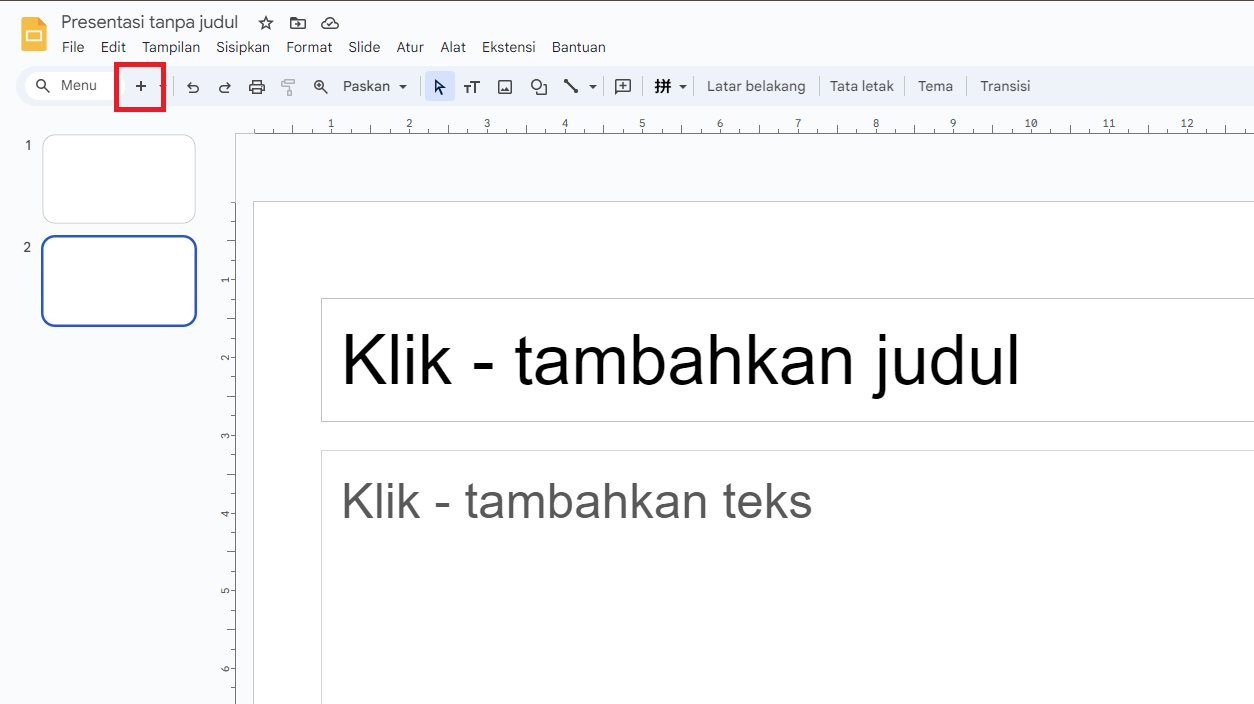Open the Ekstensi menu
1254x704 pixels.
(x=508, y=47)
